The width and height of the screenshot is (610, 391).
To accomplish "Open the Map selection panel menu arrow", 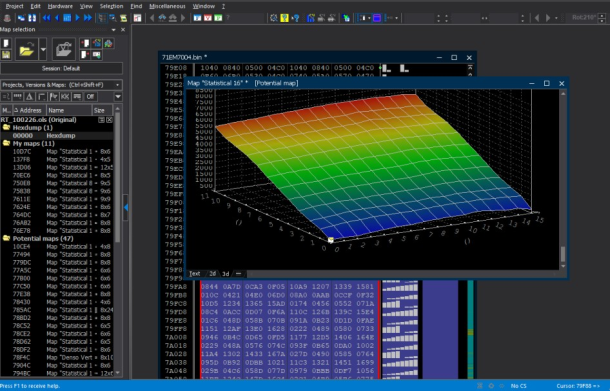I will pos(113,30).
